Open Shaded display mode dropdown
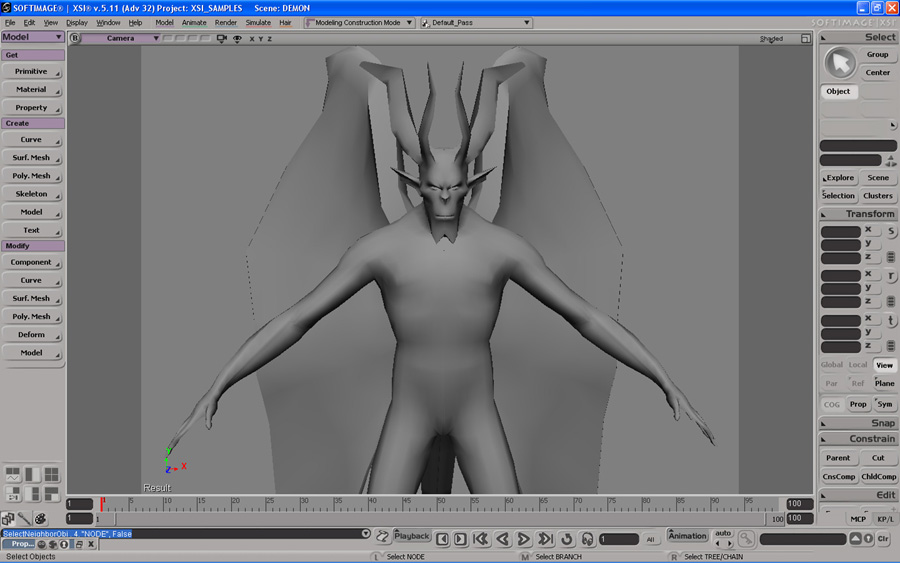Screen dimensions: 900x563 click(771, 39)
